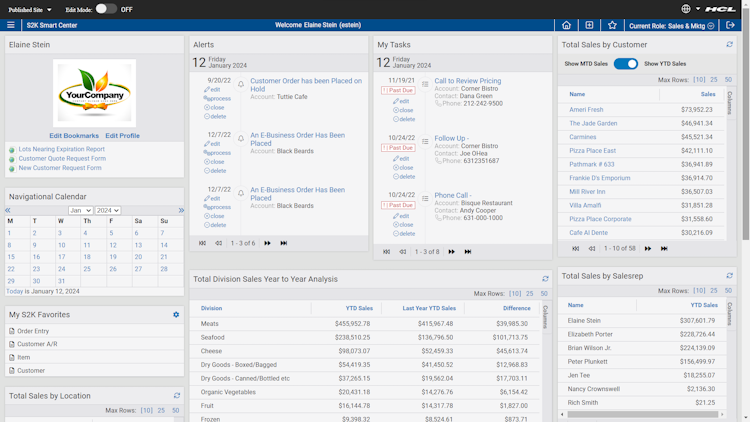Click the Edit Profile link
Image resolution: width=750 pixels, height=422 pixels.
pyautogui.click(x=122, y=136)
